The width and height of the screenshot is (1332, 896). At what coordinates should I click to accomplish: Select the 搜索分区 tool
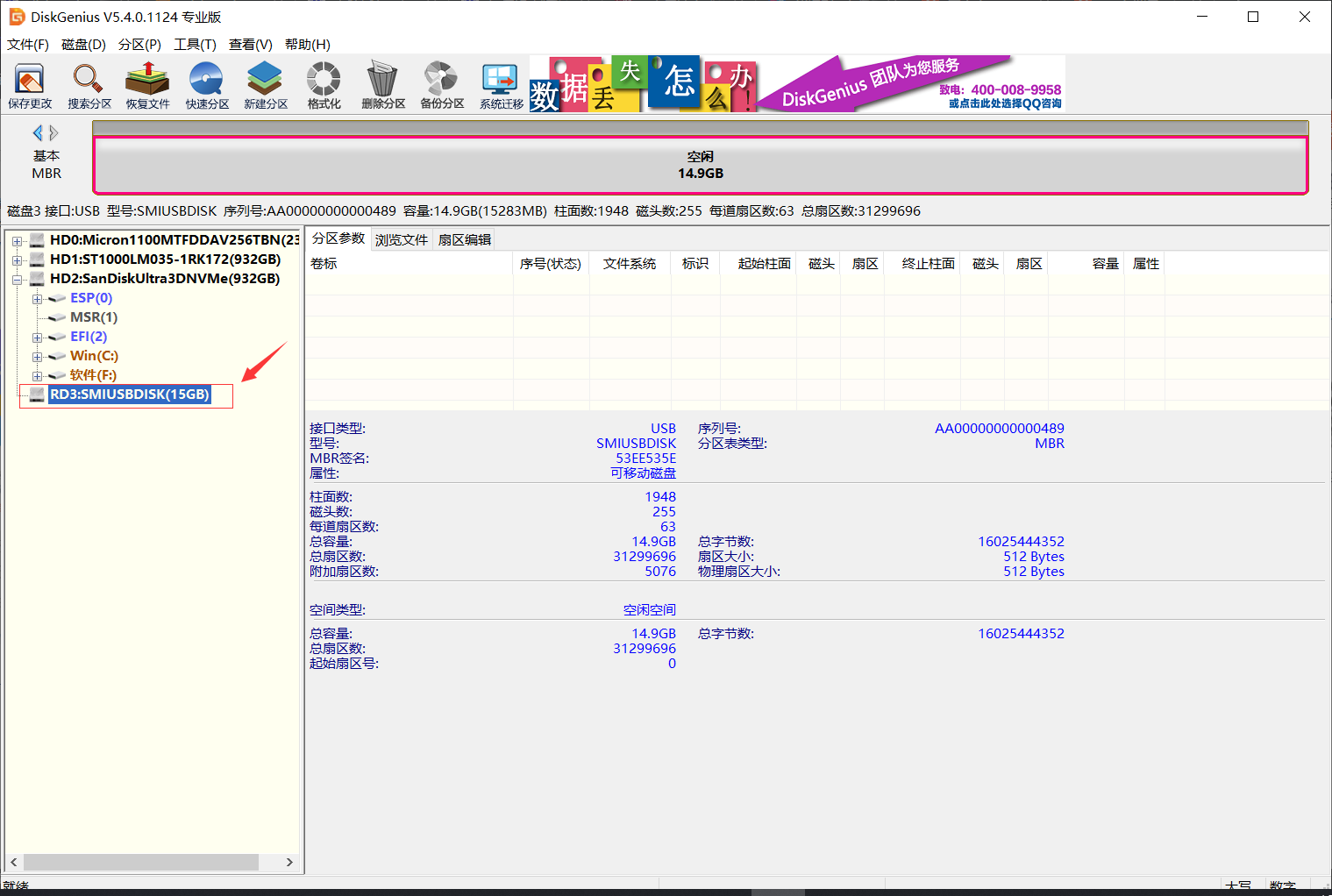[88, 84]
